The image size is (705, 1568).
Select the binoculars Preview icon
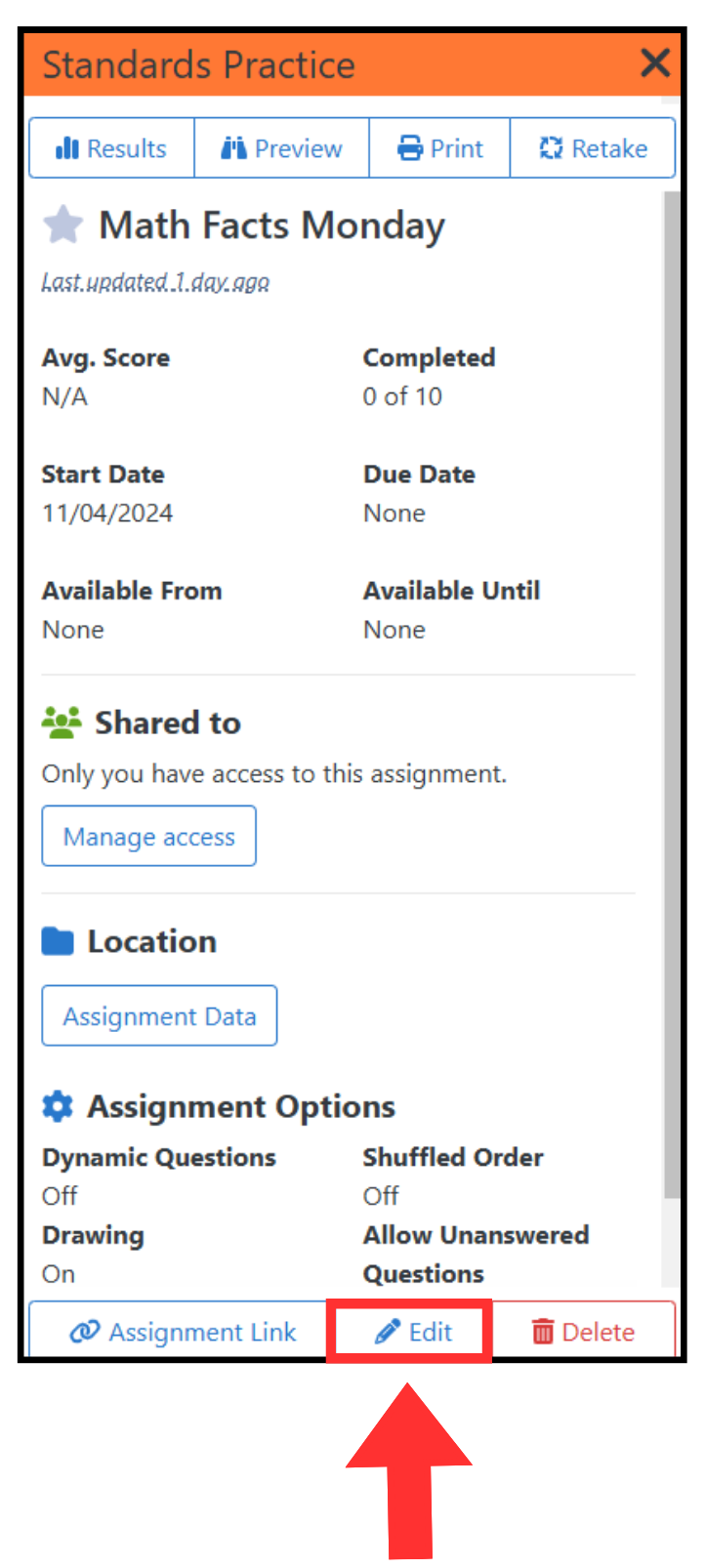pos(235,147)
